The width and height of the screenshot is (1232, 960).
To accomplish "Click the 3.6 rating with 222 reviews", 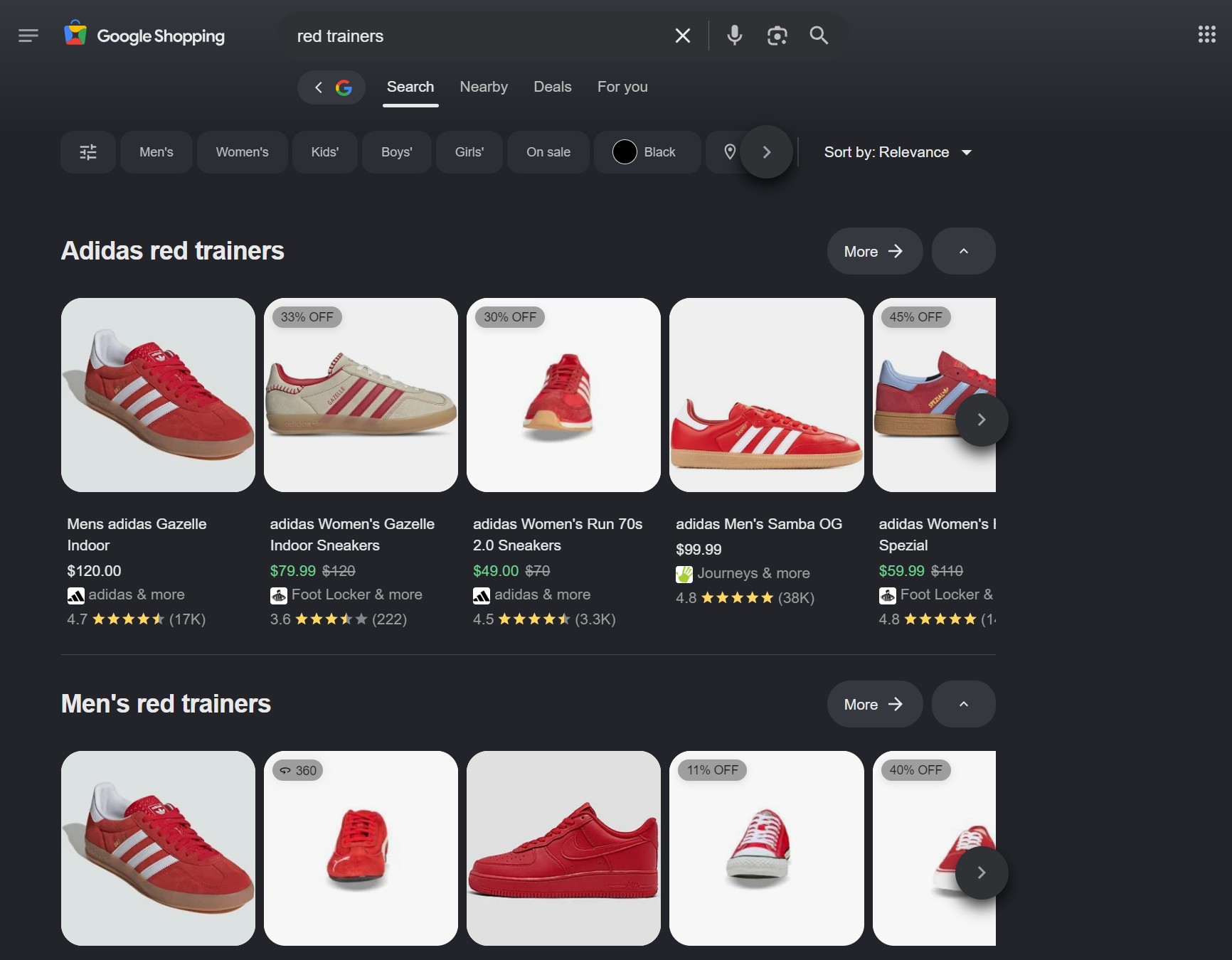I will pyautogui.click(x=339, y=619).
